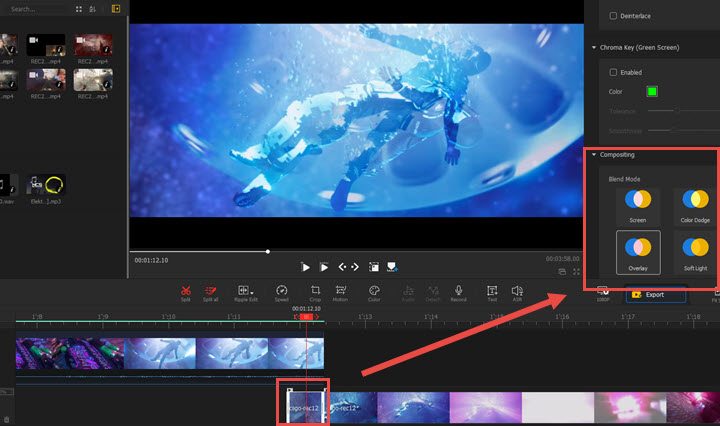
Task: Click the trash icon at timeline bottom left
Action: [6, 420]
